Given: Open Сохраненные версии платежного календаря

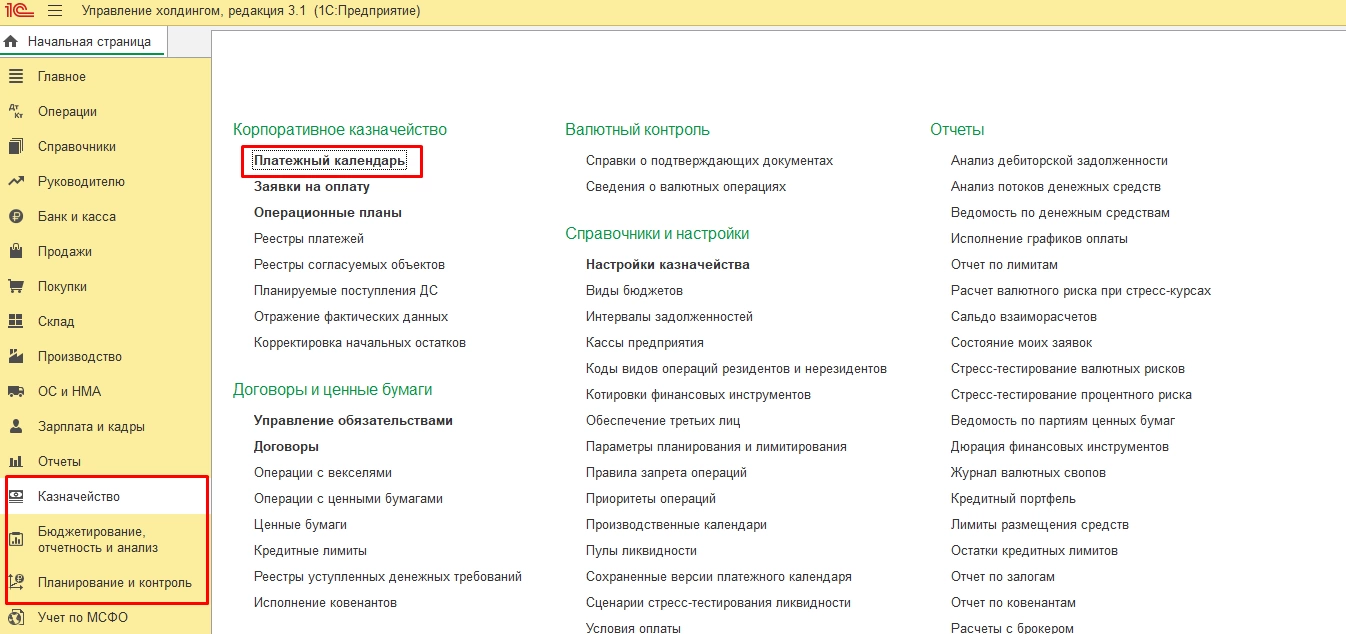Looking at the screenshot, I should click(719, 577).
